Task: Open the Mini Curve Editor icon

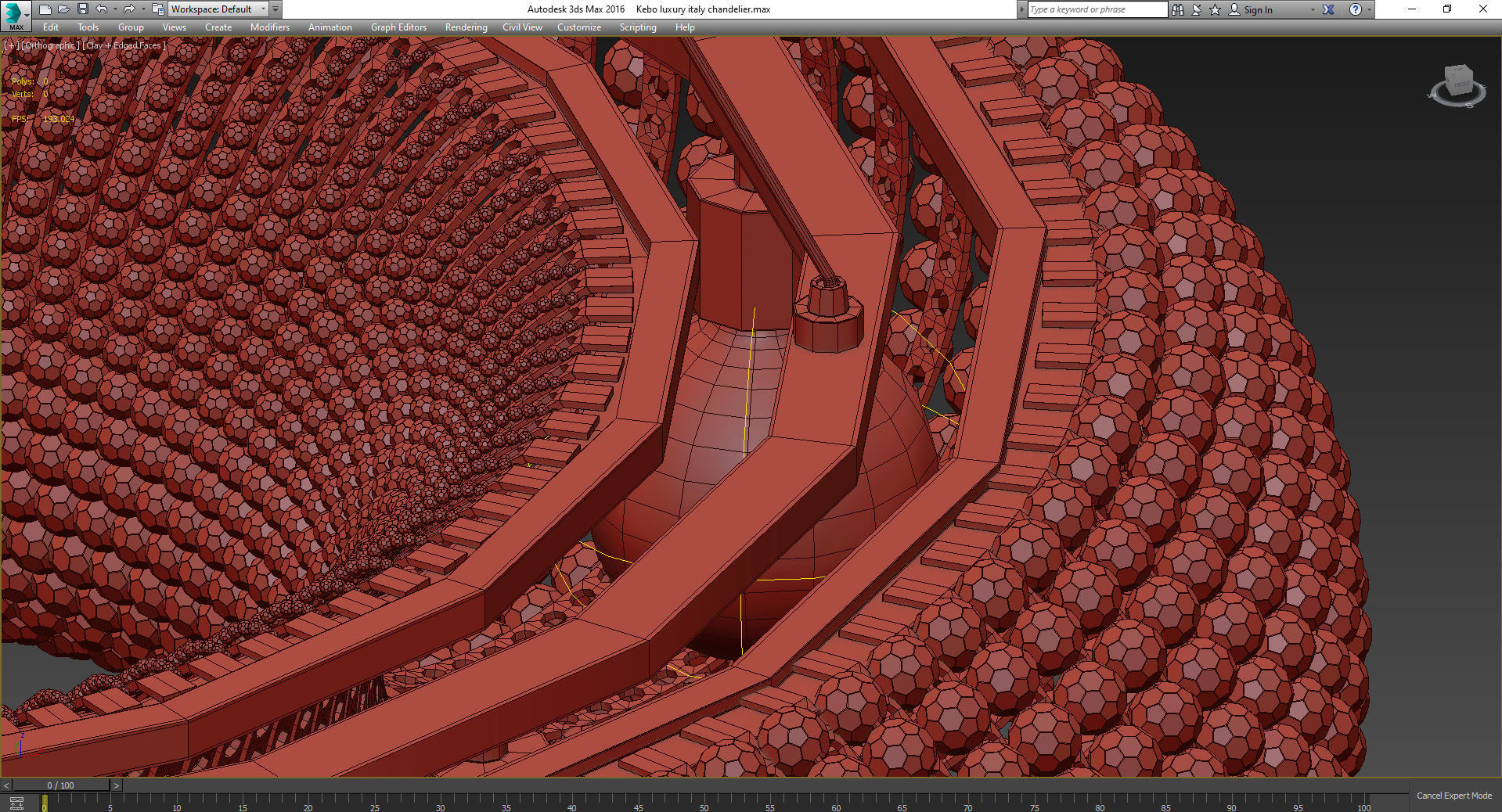Action: pyautogui.click(x=16, y=803)
